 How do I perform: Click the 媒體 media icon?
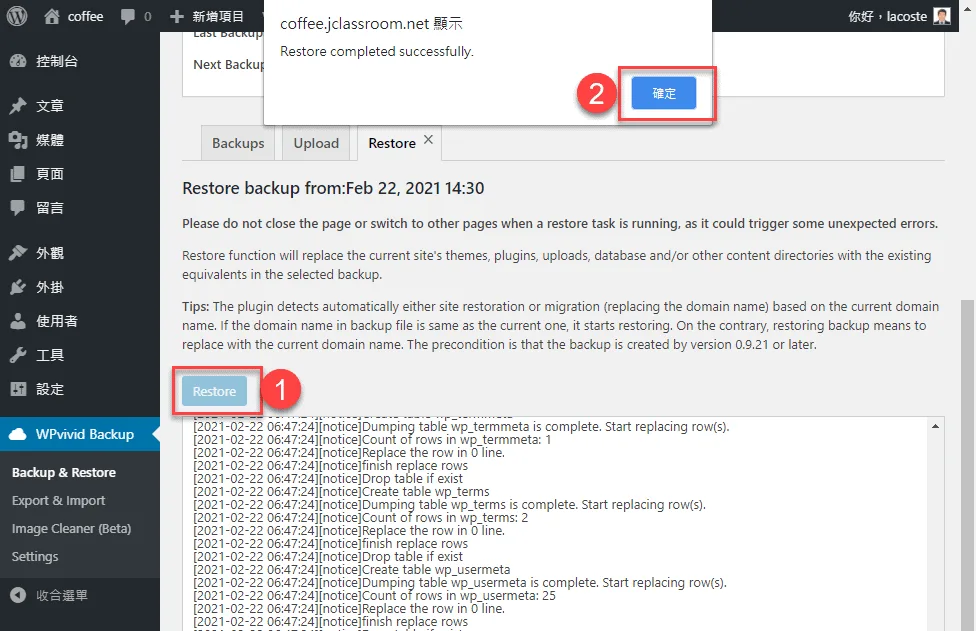(18, 140)
